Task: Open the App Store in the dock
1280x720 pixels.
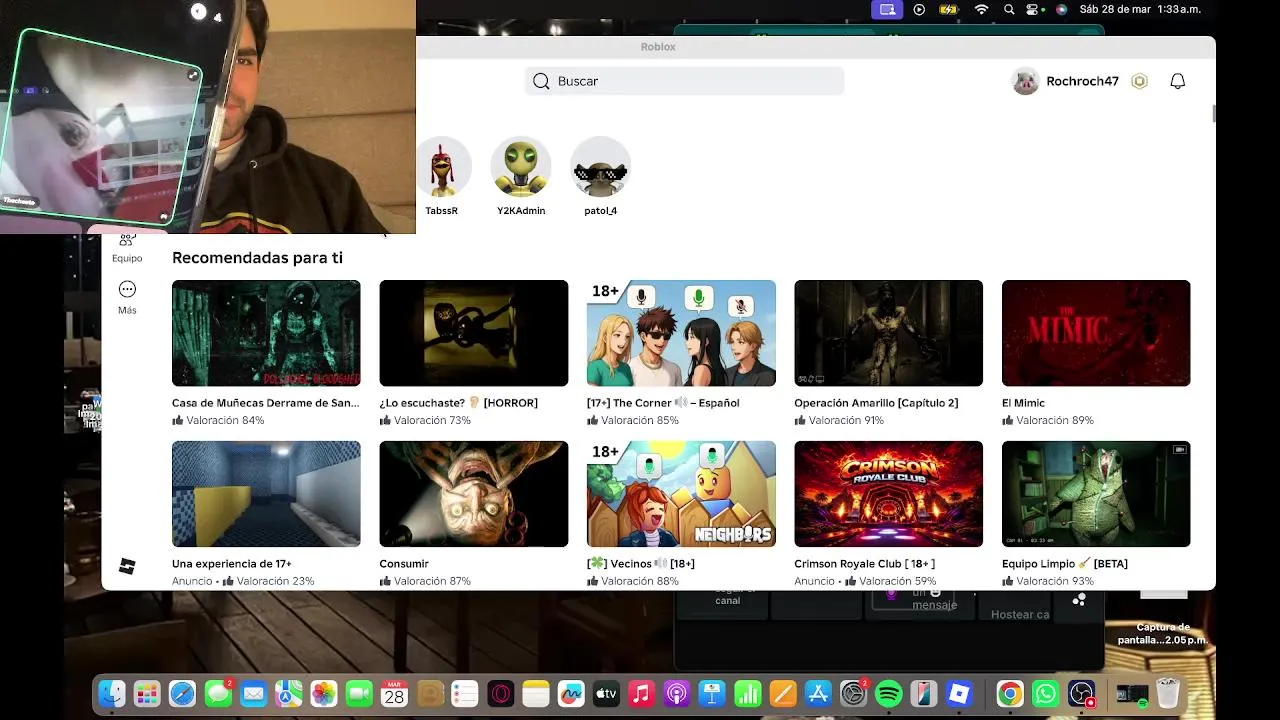Action: (818, 694)
